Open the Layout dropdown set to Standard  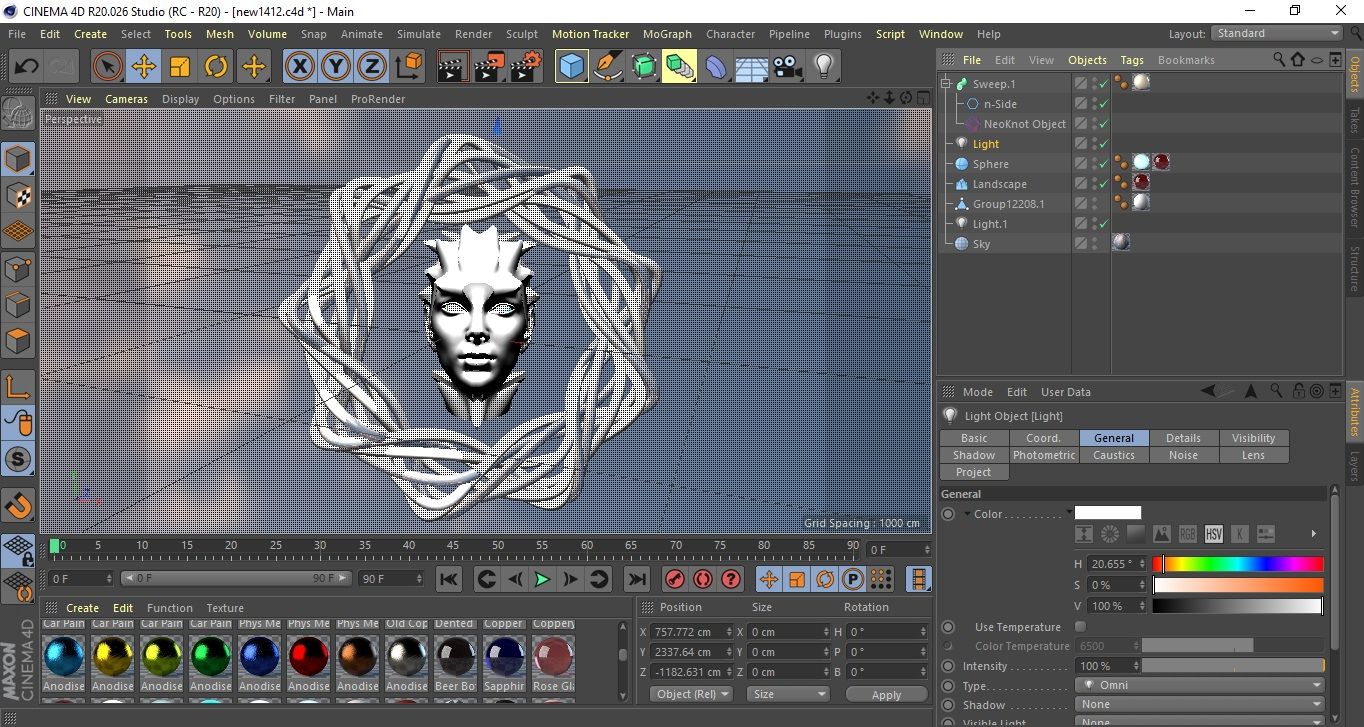[x=1276, y=33]
